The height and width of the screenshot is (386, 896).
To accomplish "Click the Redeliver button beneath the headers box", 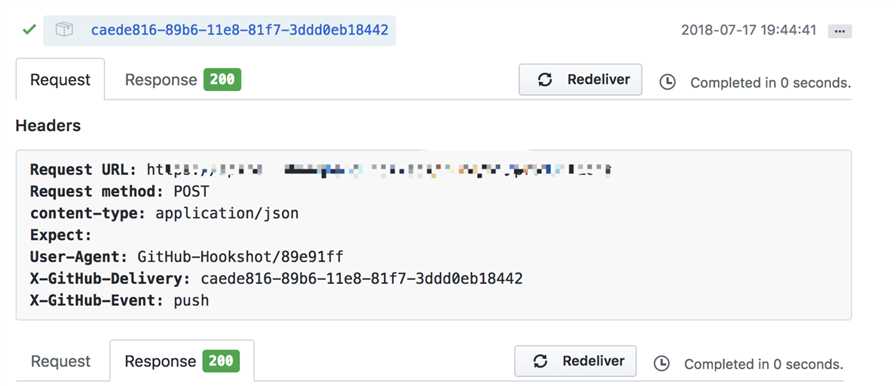I will coord(575,361).
